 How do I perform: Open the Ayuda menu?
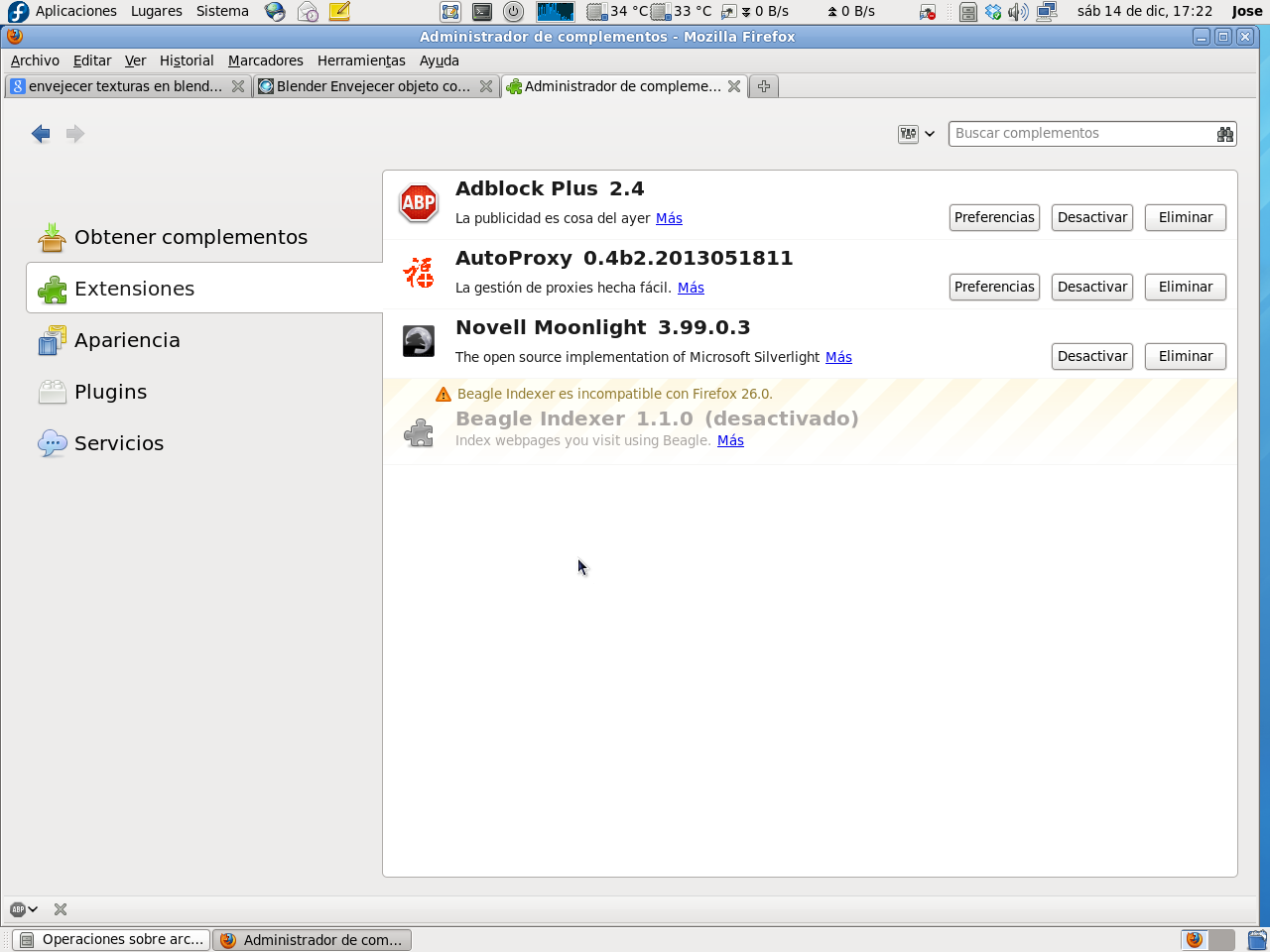[x=440, y=60]
